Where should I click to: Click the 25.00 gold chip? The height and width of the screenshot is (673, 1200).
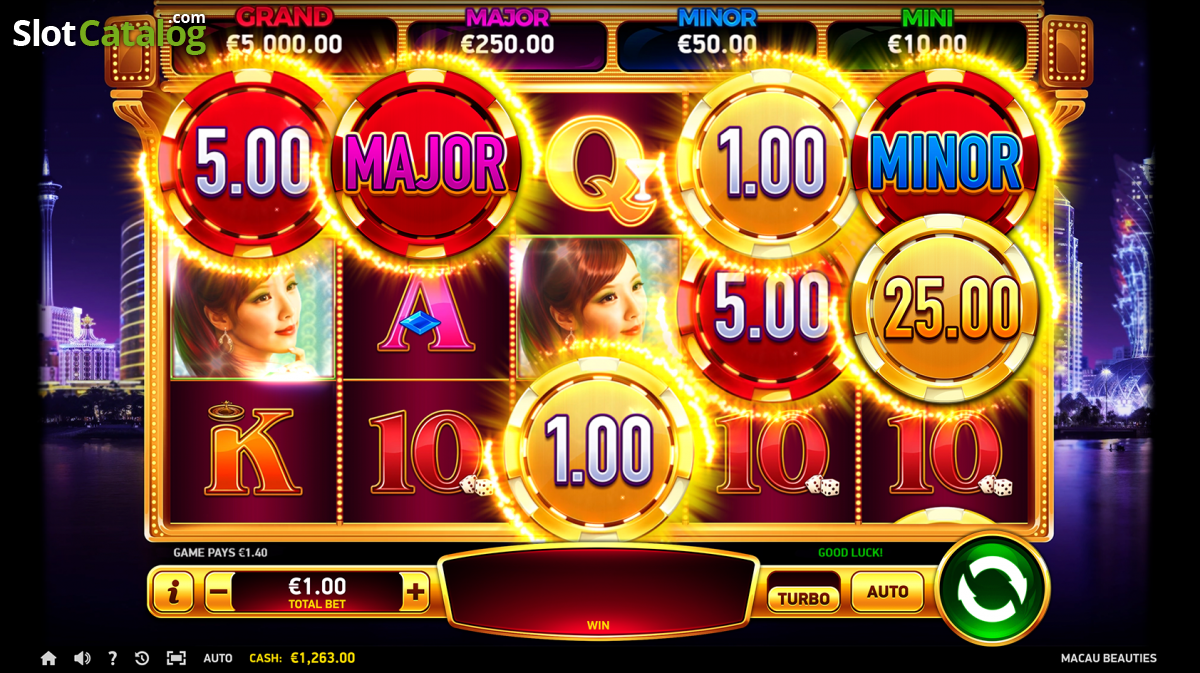[945, 309]
